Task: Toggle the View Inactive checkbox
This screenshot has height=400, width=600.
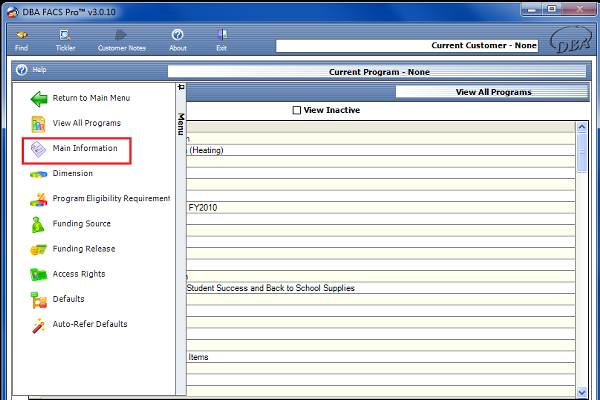Action: tap(297, 110)
